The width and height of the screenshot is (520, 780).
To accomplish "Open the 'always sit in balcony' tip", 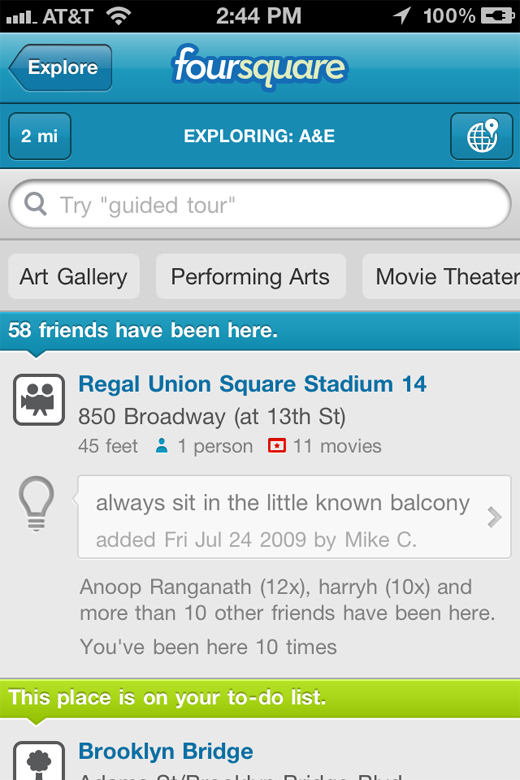I will 294,517.
